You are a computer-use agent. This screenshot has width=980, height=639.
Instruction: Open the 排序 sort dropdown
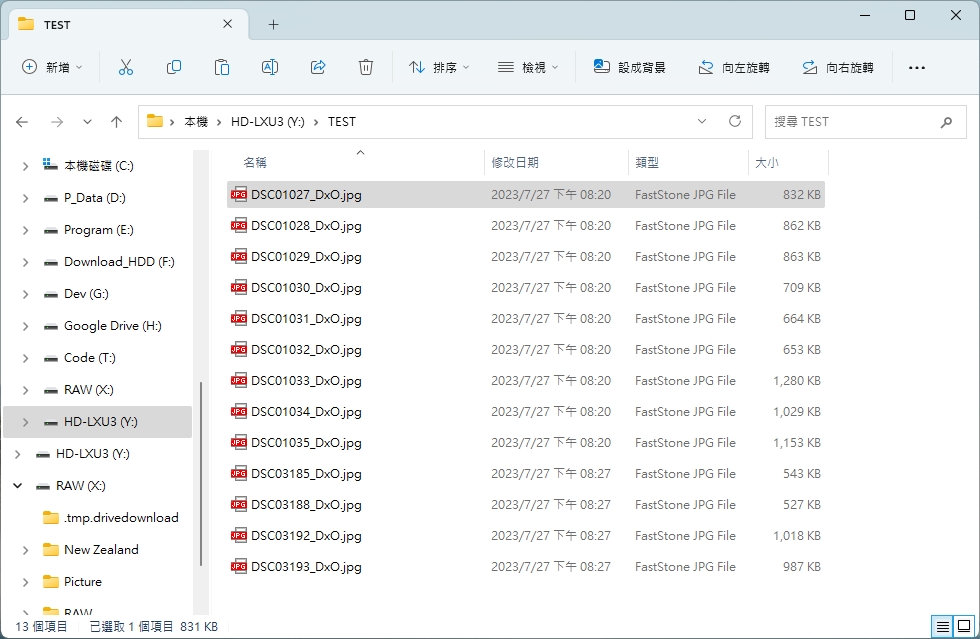click(x=436, y=67)
